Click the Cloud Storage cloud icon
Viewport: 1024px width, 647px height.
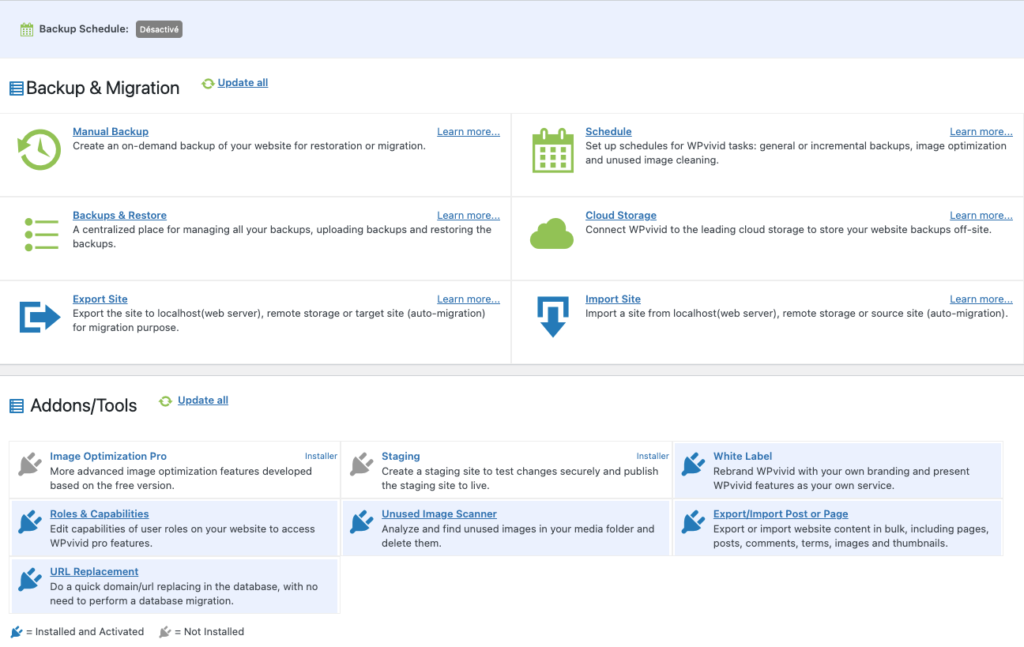pos(551,234)
